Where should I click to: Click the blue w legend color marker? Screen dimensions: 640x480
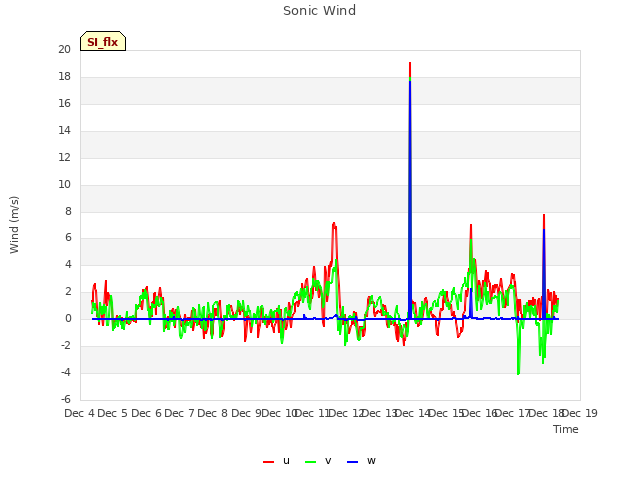click(x=352, y=462)
